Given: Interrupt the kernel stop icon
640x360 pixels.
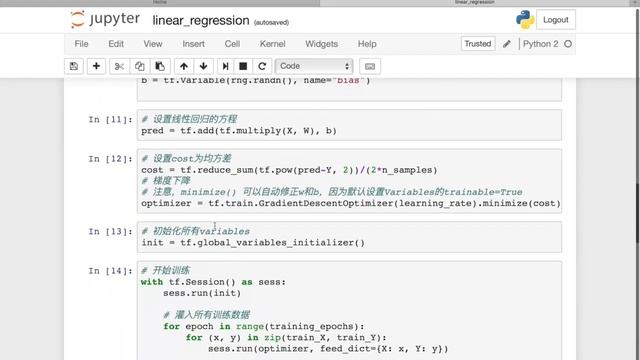Looking at the screenshot, I should (243, 66).
